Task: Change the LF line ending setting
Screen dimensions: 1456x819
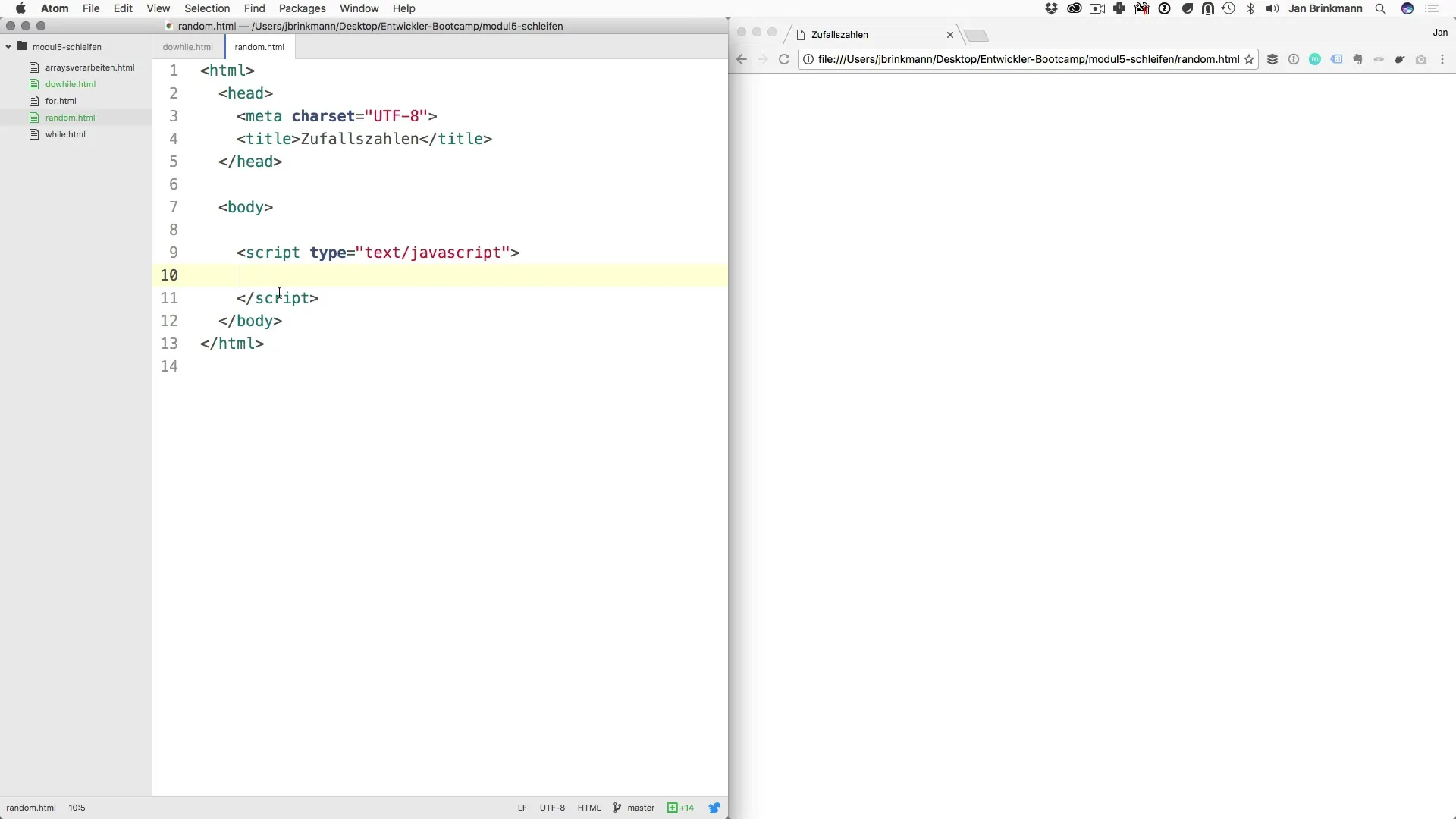Action: coord(522,808)
